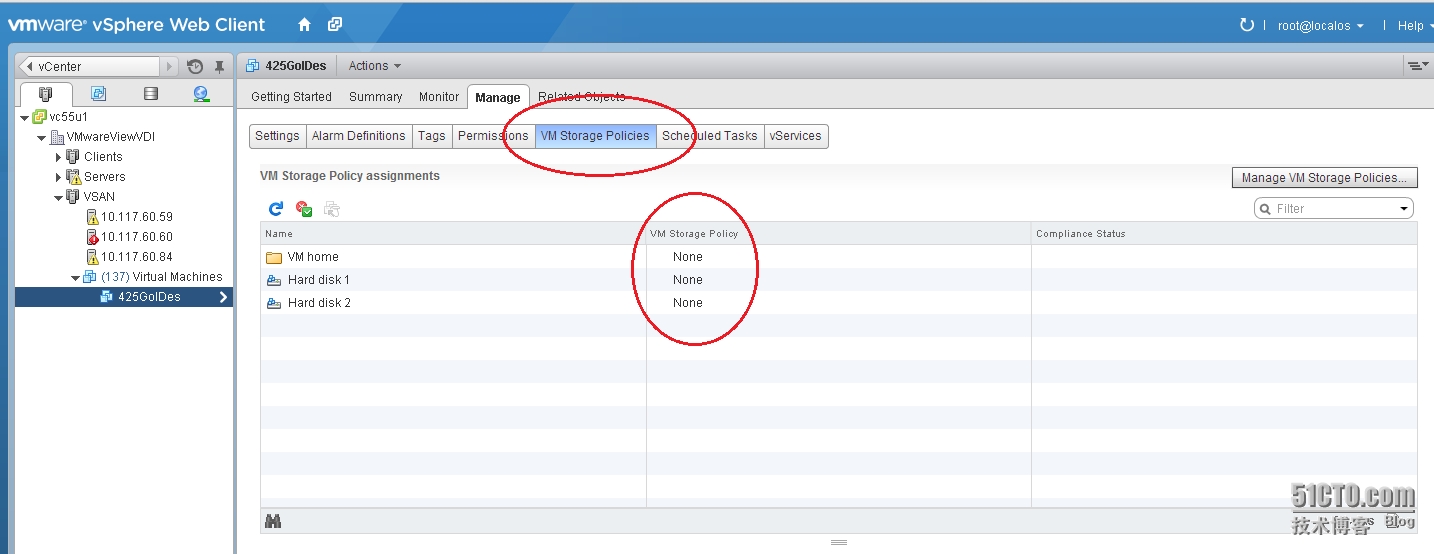Image resolution: width=1434 pixels, height=554 pixels.
Task: Select the 425GolDes VM tree item
Action: [x=124, y=297]
